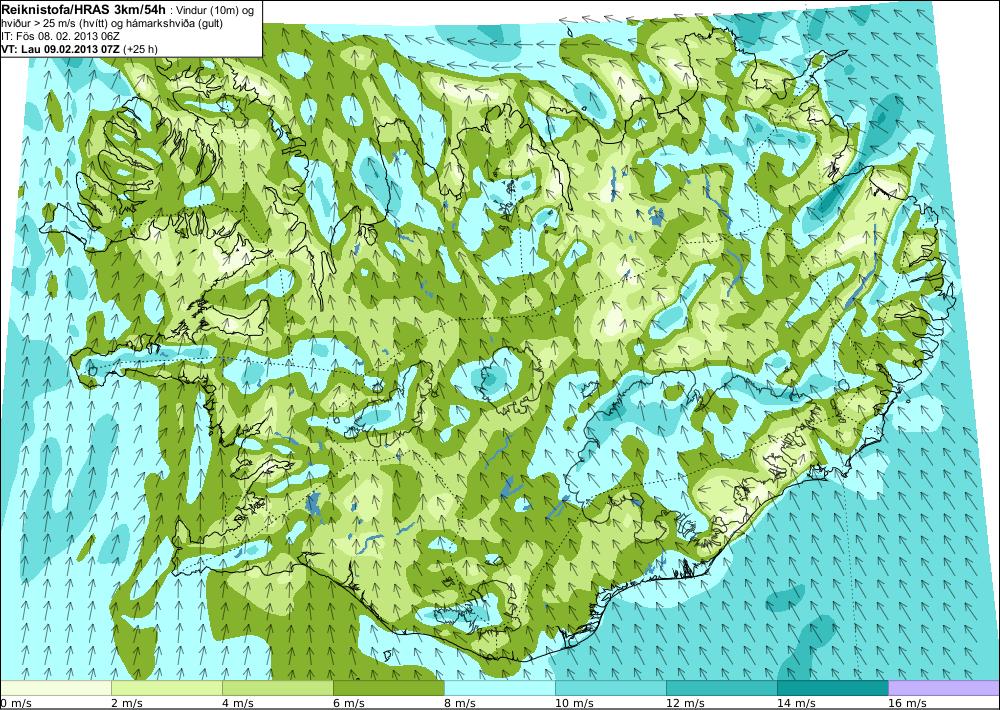Click the dark green 6–8 m/s legend swatch
Screen dimensions: 1000x710
tap(389, 688)
